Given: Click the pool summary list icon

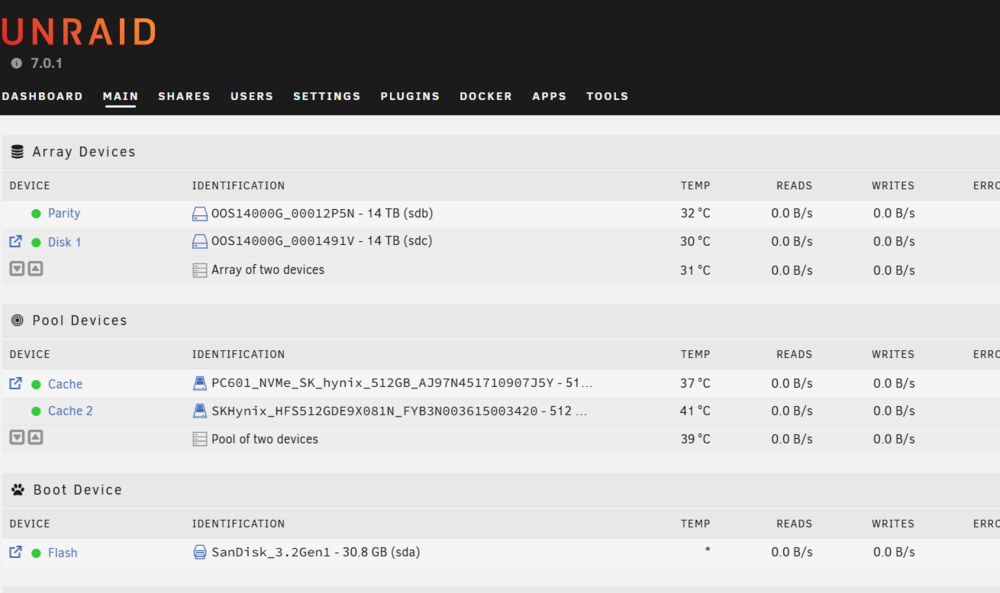Looking at the screenshot, I should 200,439.
